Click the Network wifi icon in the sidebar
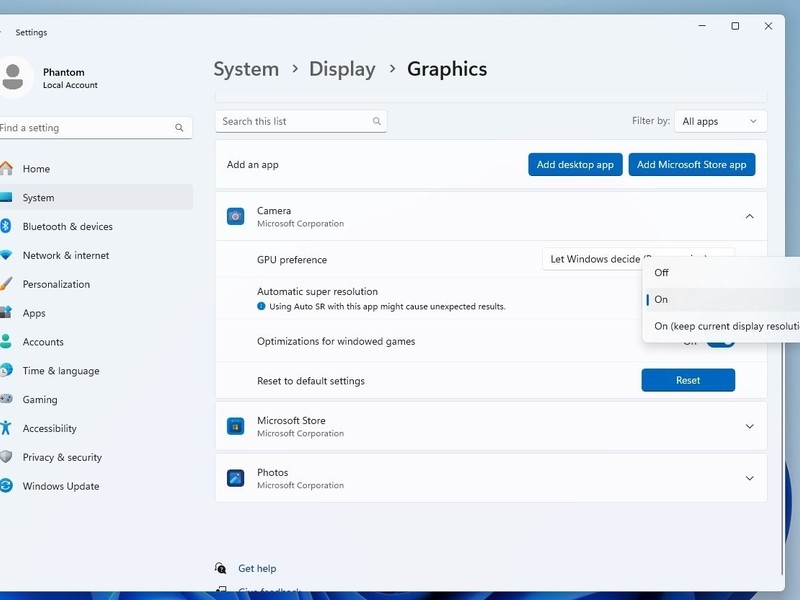800x600 pixels. click(6, 255)
